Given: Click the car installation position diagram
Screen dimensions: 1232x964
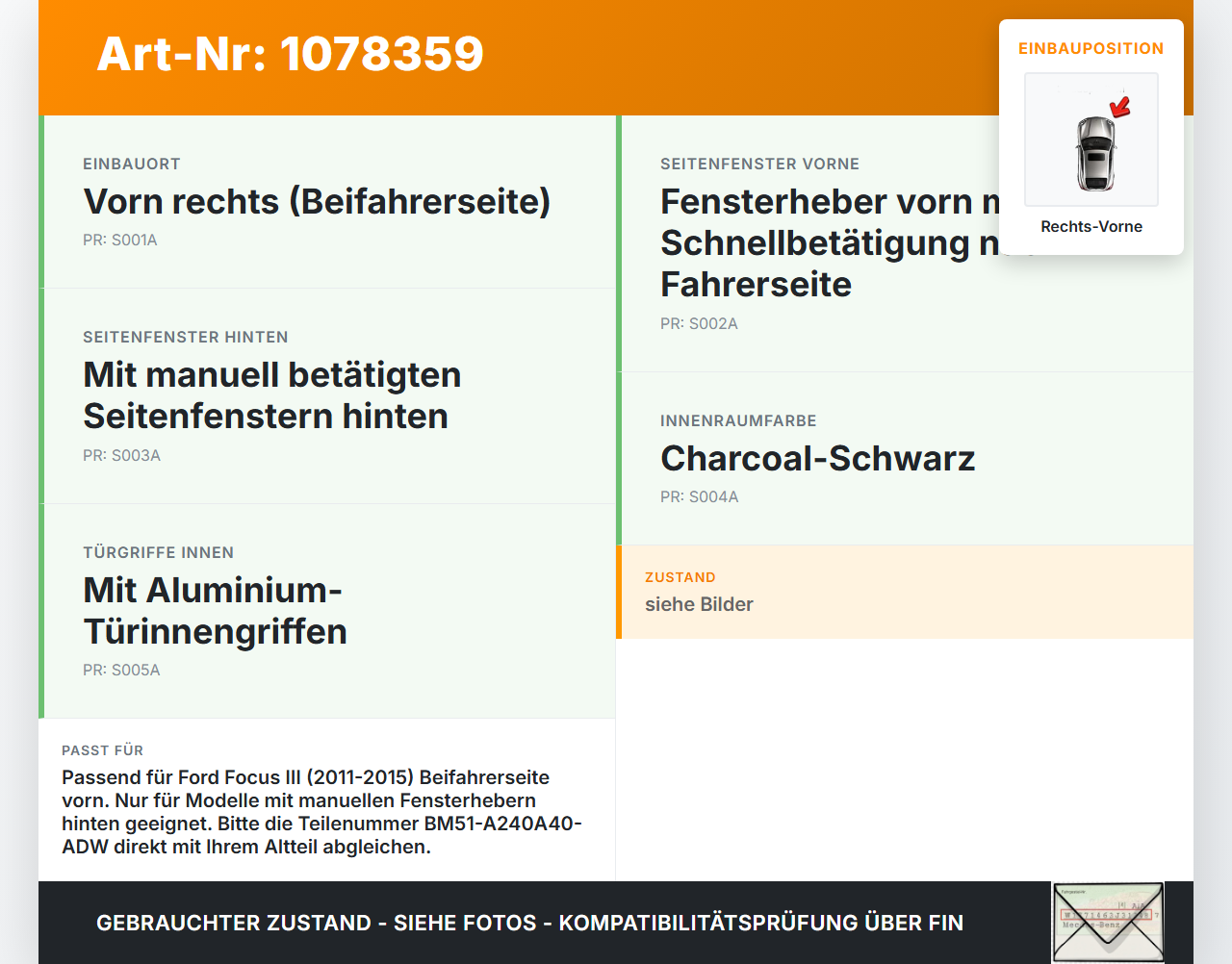Looking at the screenshot, I should pyautogui.click(x=1091, y=140).
